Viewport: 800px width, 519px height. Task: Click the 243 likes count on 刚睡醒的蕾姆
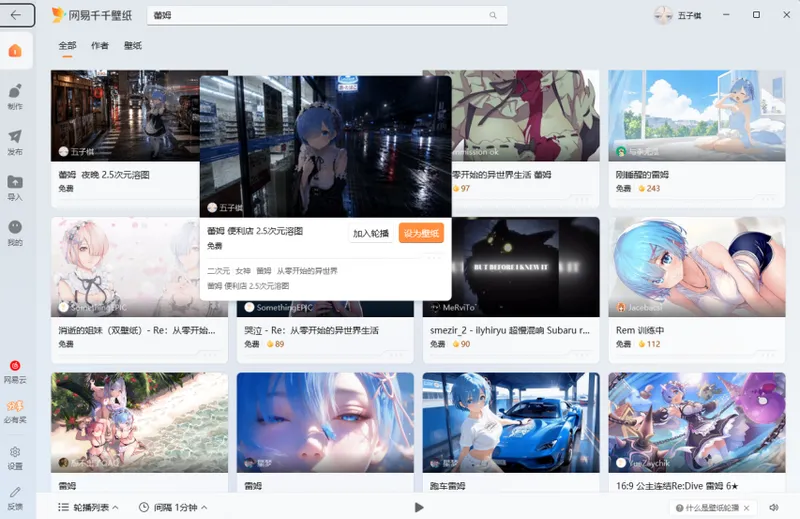click(x=649, y=188)
